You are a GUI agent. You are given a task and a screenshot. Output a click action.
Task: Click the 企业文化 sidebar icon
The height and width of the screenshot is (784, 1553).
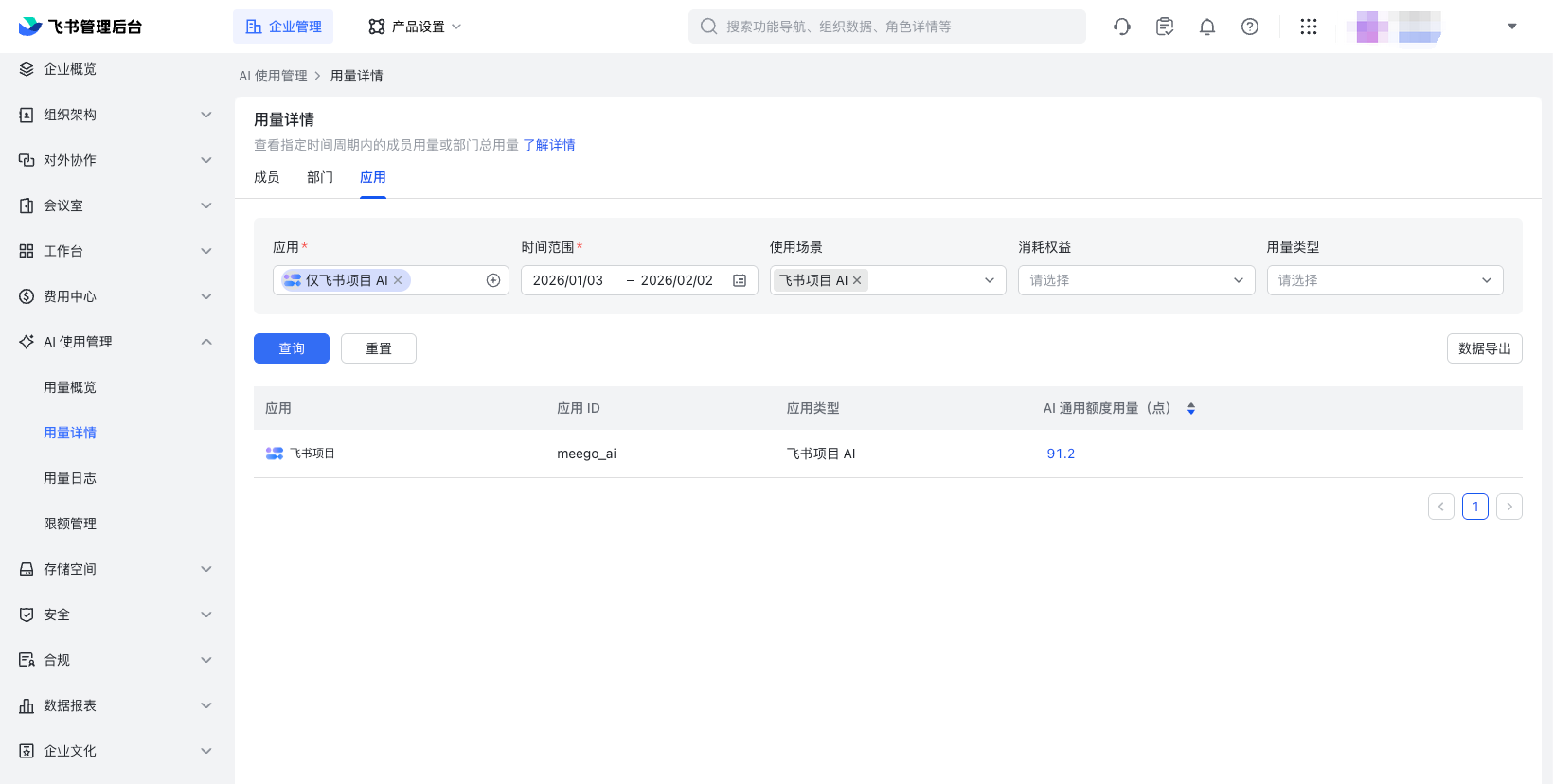click(27, 751)
